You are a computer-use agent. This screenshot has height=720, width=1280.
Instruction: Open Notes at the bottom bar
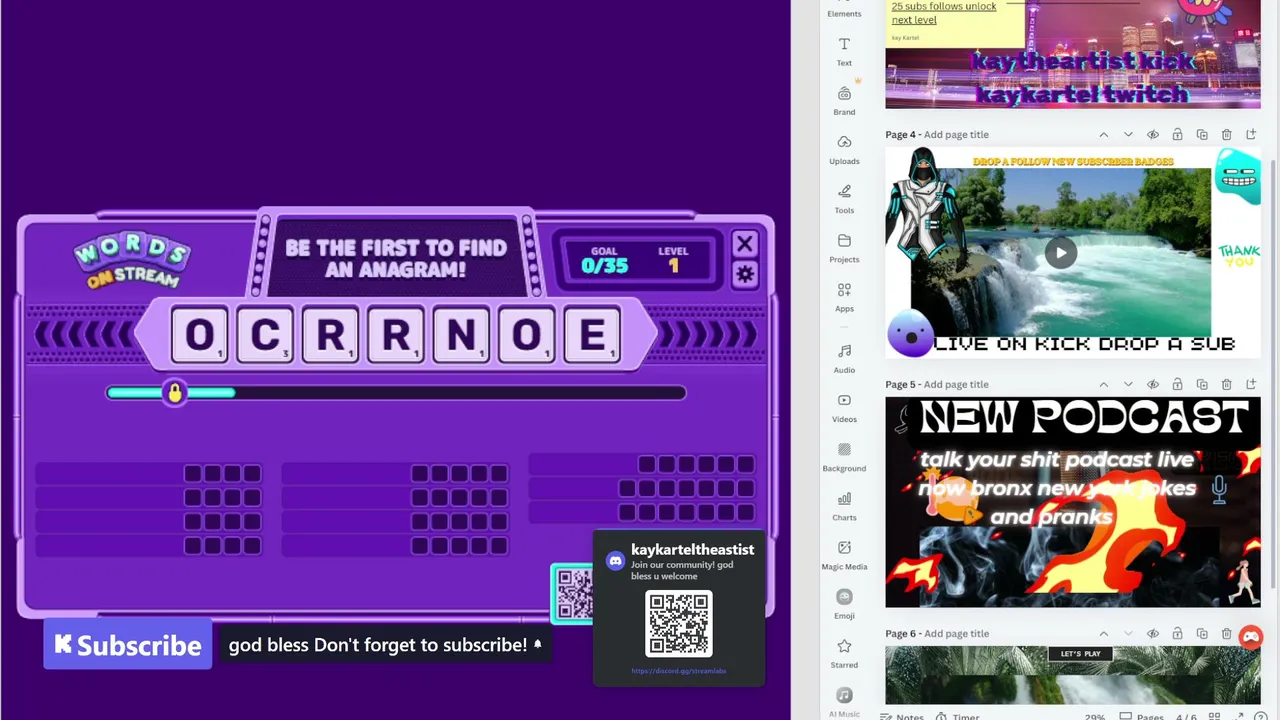click(902, 716)
